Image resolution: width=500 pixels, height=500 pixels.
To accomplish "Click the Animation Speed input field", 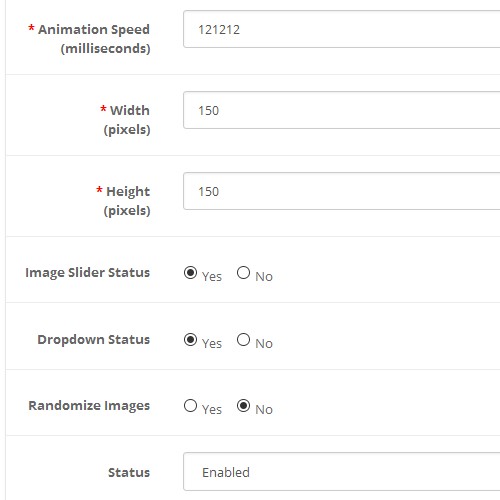I will click(x=342, y=29).
